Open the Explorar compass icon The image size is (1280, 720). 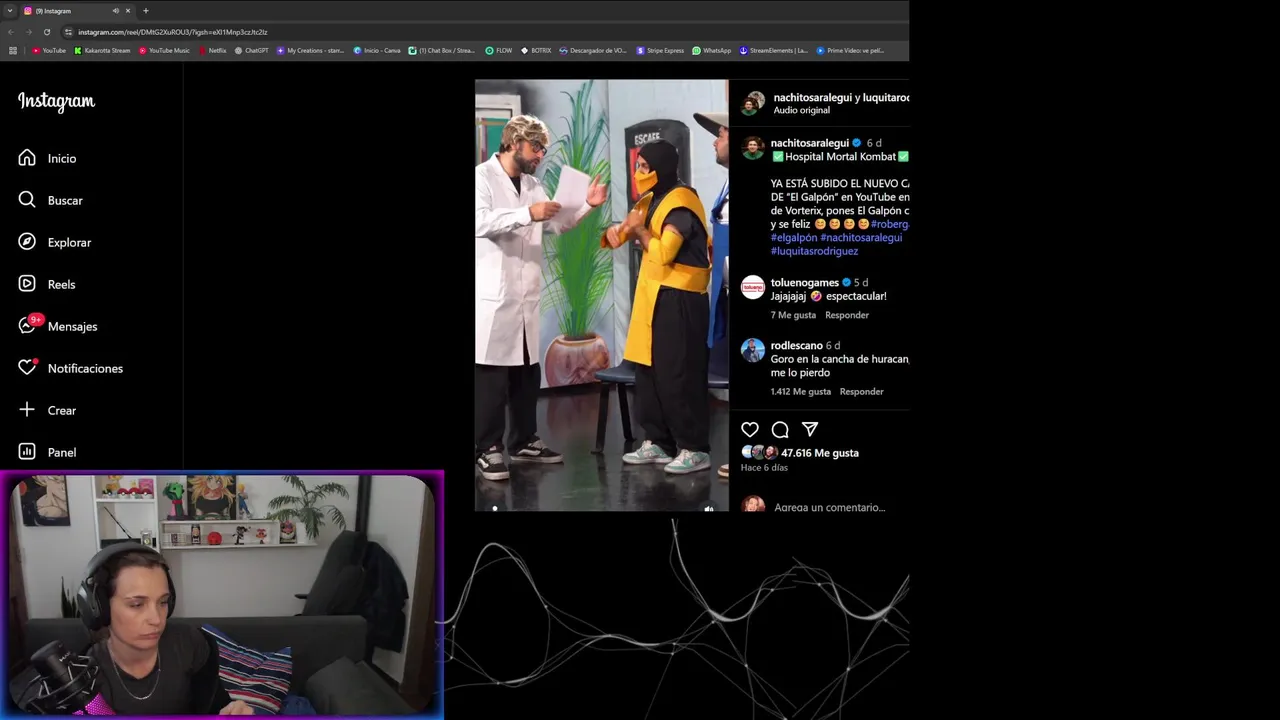(27, 242)
